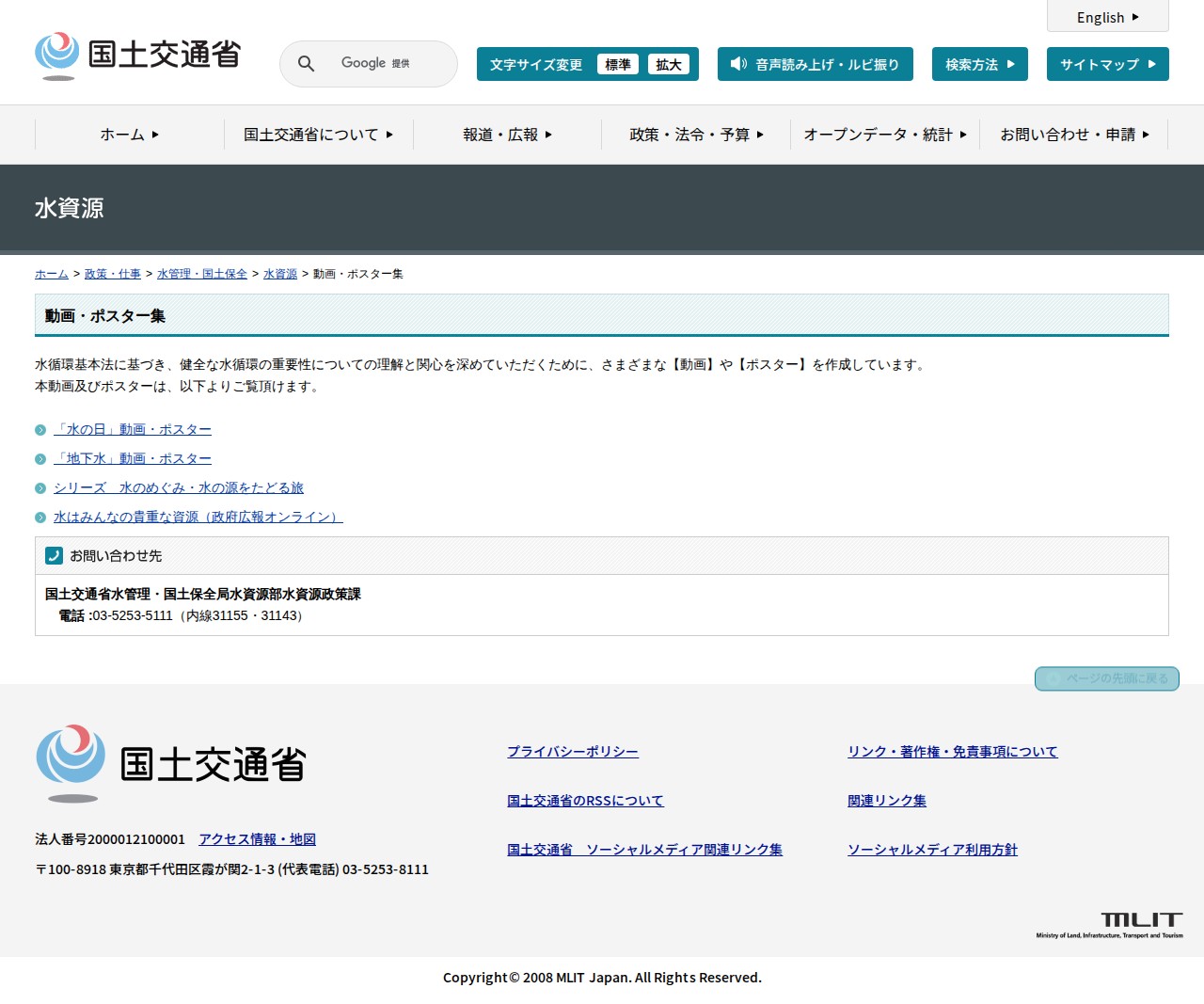
Task: Click the bullet icon beside 「地下水」動画・ポスター
Action: (40, 459)
